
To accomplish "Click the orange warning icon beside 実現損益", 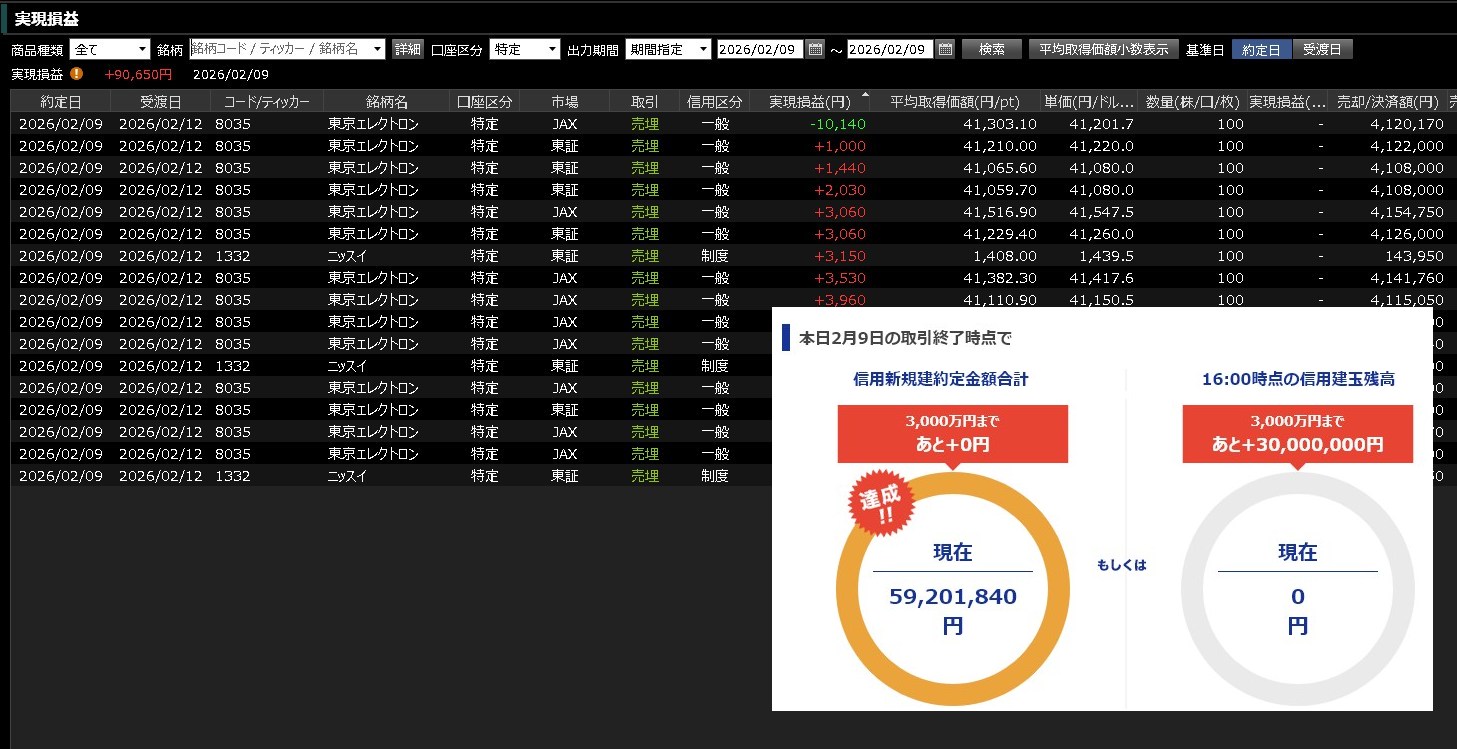I will pos(77,74).
